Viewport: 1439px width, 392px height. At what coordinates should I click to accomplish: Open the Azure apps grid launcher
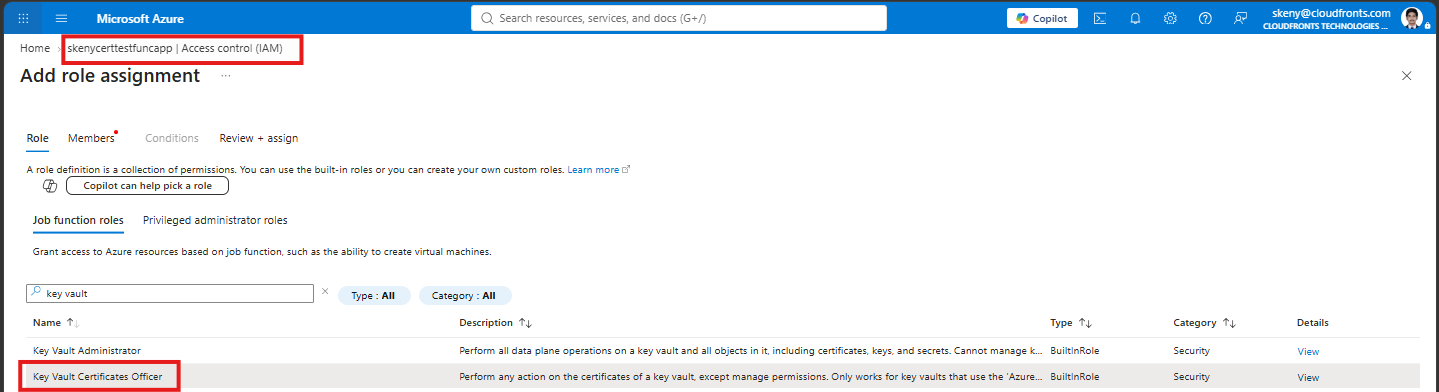[24, 18]
